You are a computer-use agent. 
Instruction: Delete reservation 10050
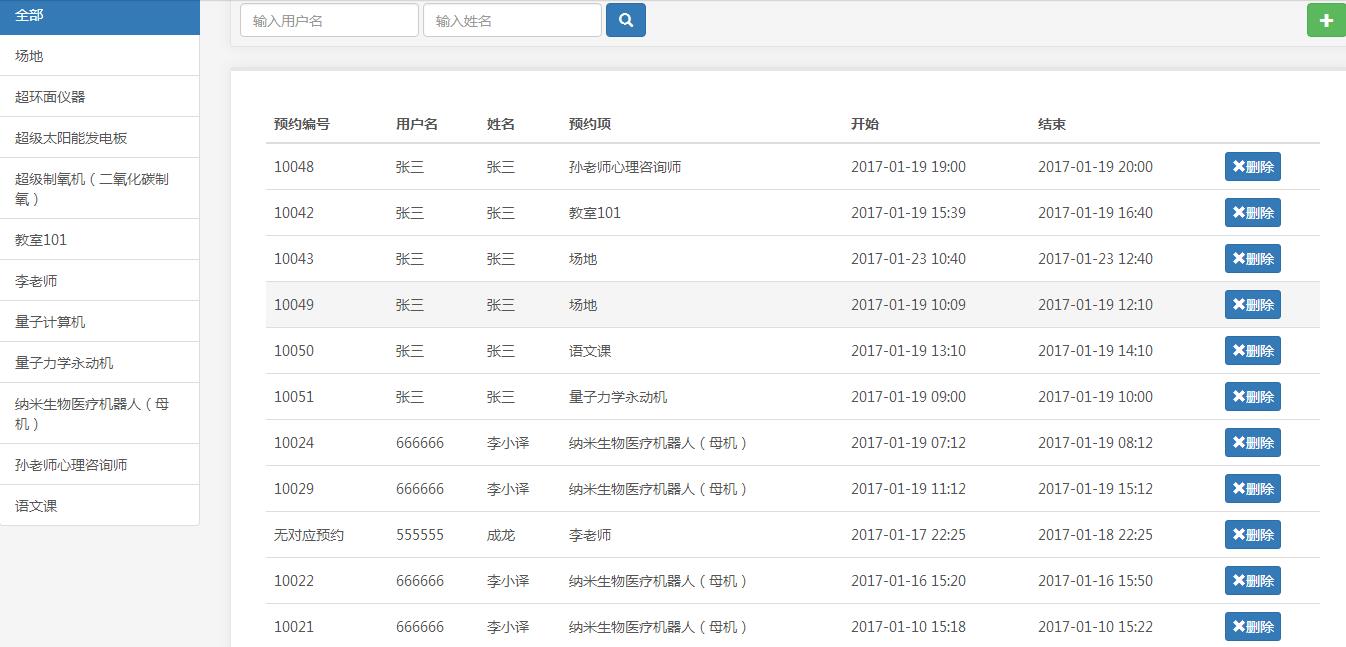pyautogui.click(x=1252, y=351)
